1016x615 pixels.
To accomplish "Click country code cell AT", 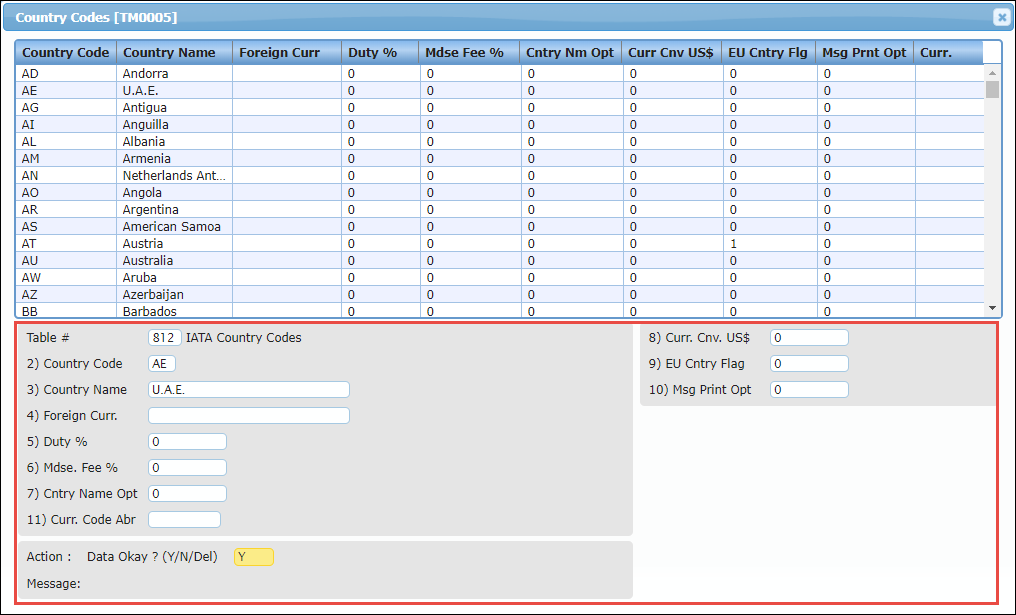I will [x=66, y=244].
